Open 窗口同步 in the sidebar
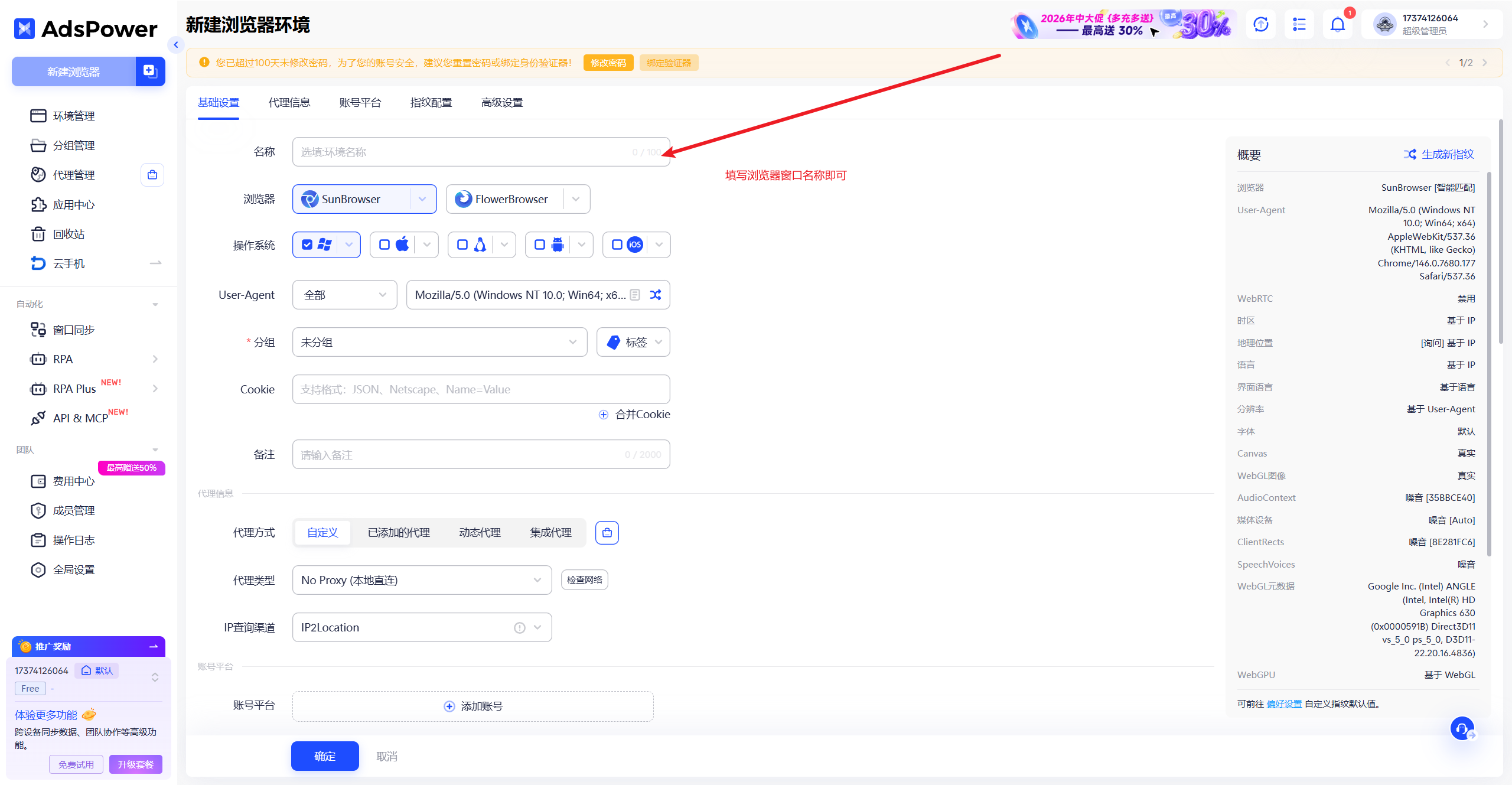1512x785 pixels. [x=74, y=330]
